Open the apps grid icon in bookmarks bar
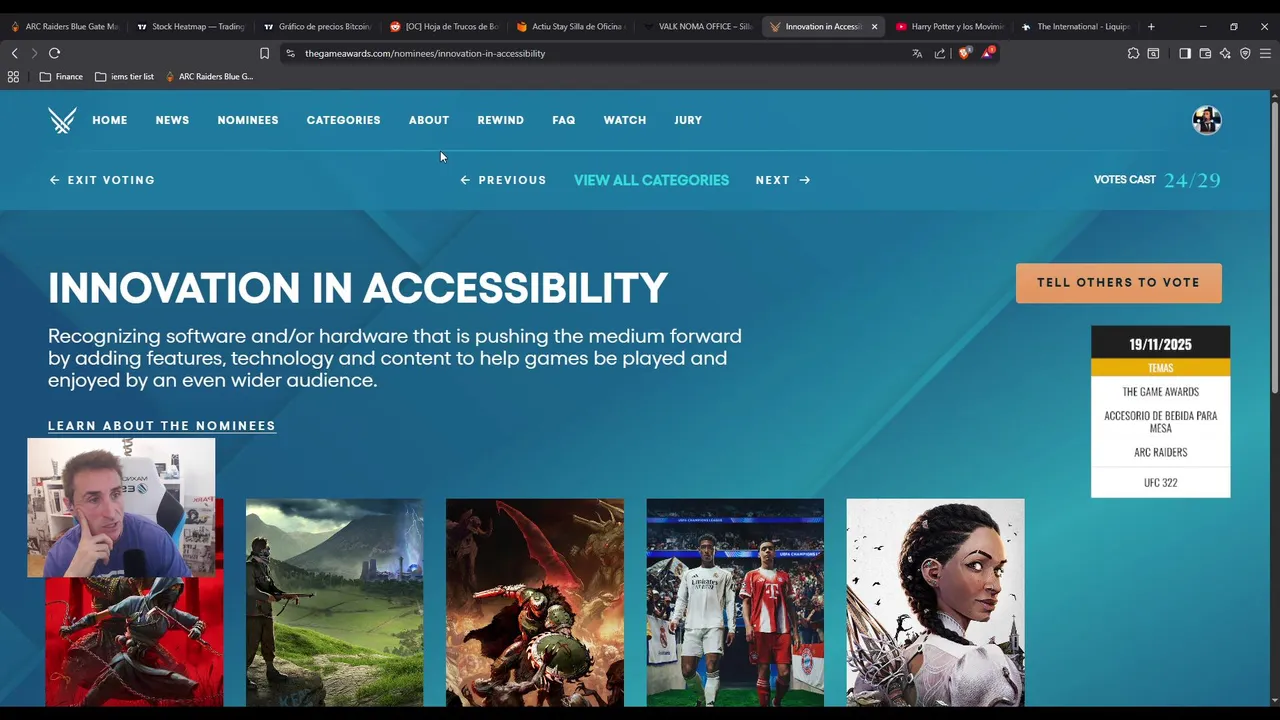This screenshot has width=1280, height=720. click(x=13, y=76)
